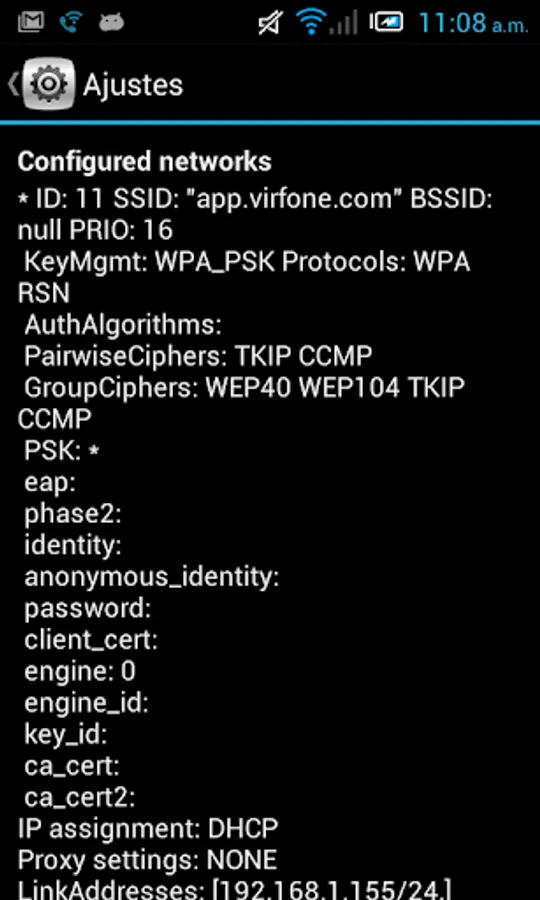Tap the silent mode status icon

click(269, 23)
